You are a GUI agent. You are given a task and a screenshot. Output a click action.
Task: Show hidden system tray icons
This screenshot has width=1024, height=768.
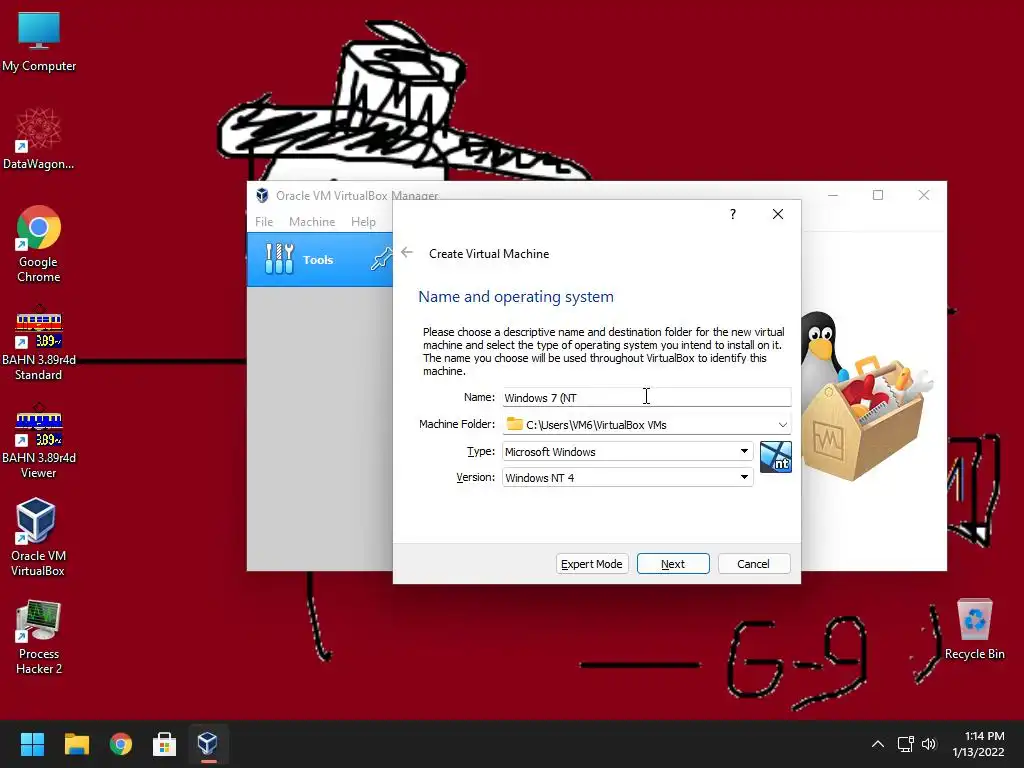pos(878,744)
